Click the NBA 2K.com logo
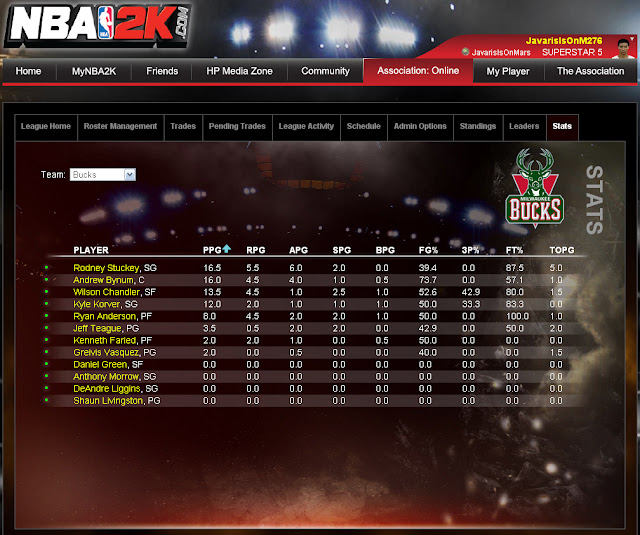 [x=98, y=25]
